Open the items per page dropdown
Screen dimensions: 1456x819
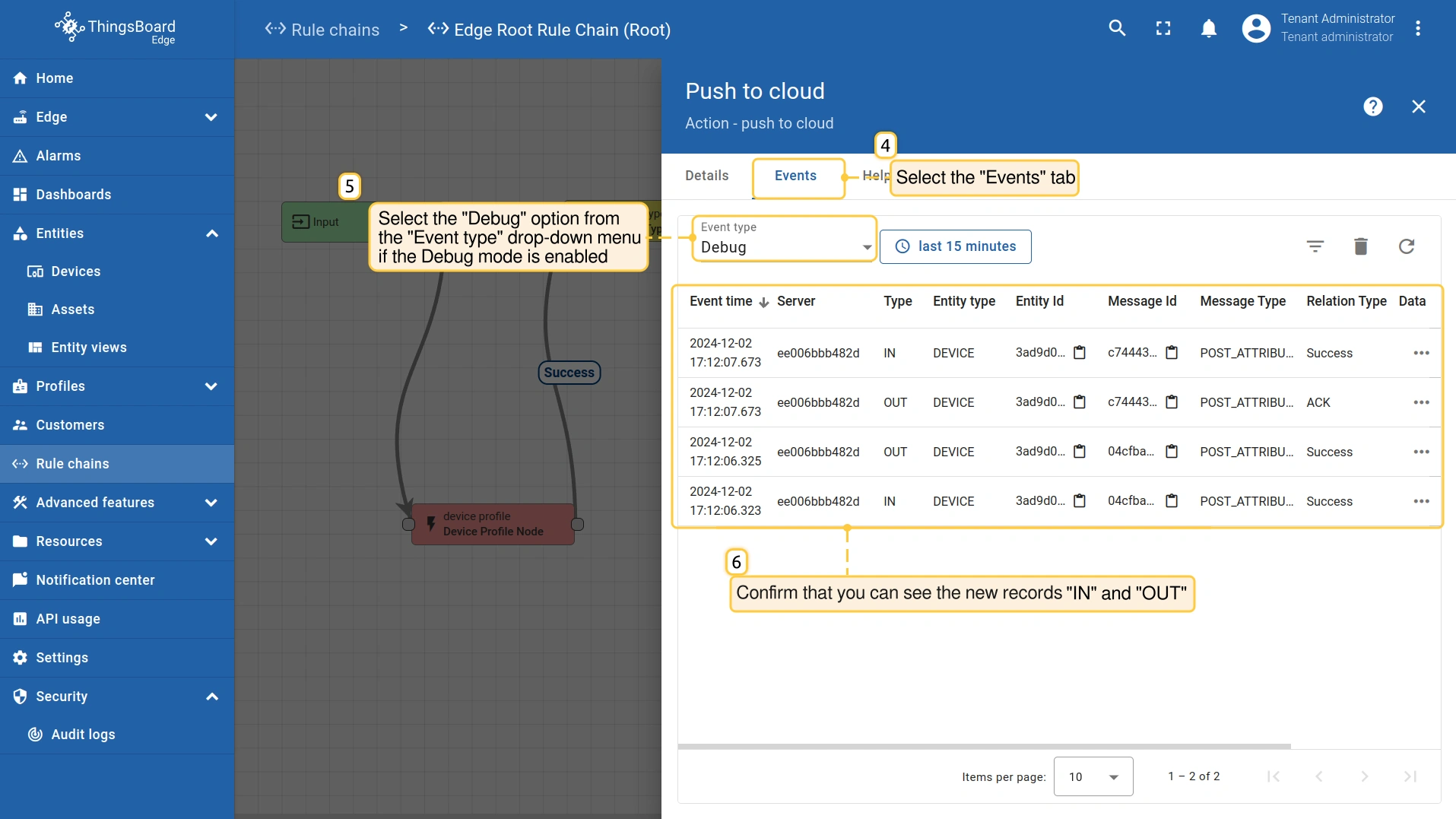(1093, 776)
